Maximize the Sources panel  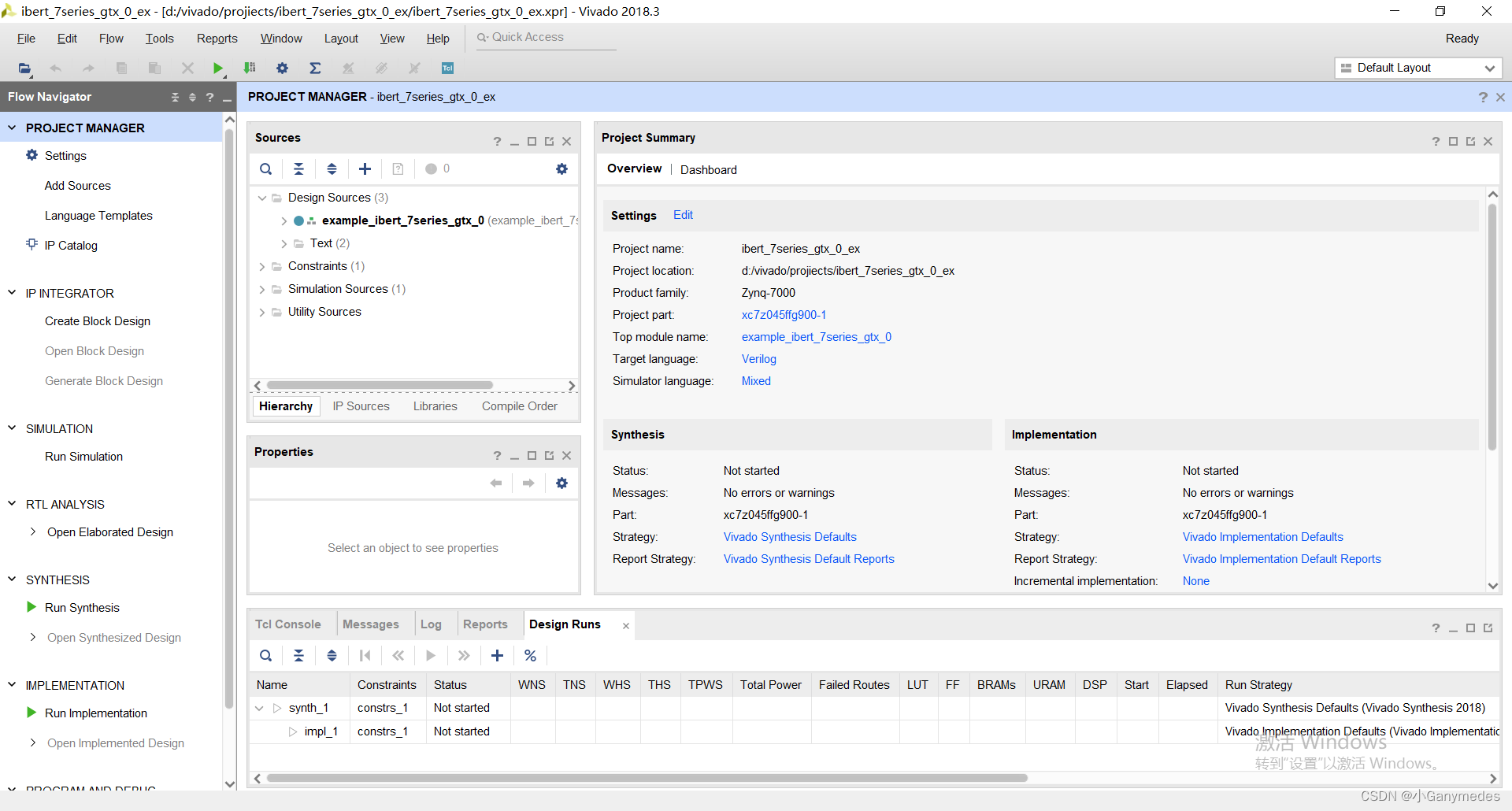click(x=532, y=141)
